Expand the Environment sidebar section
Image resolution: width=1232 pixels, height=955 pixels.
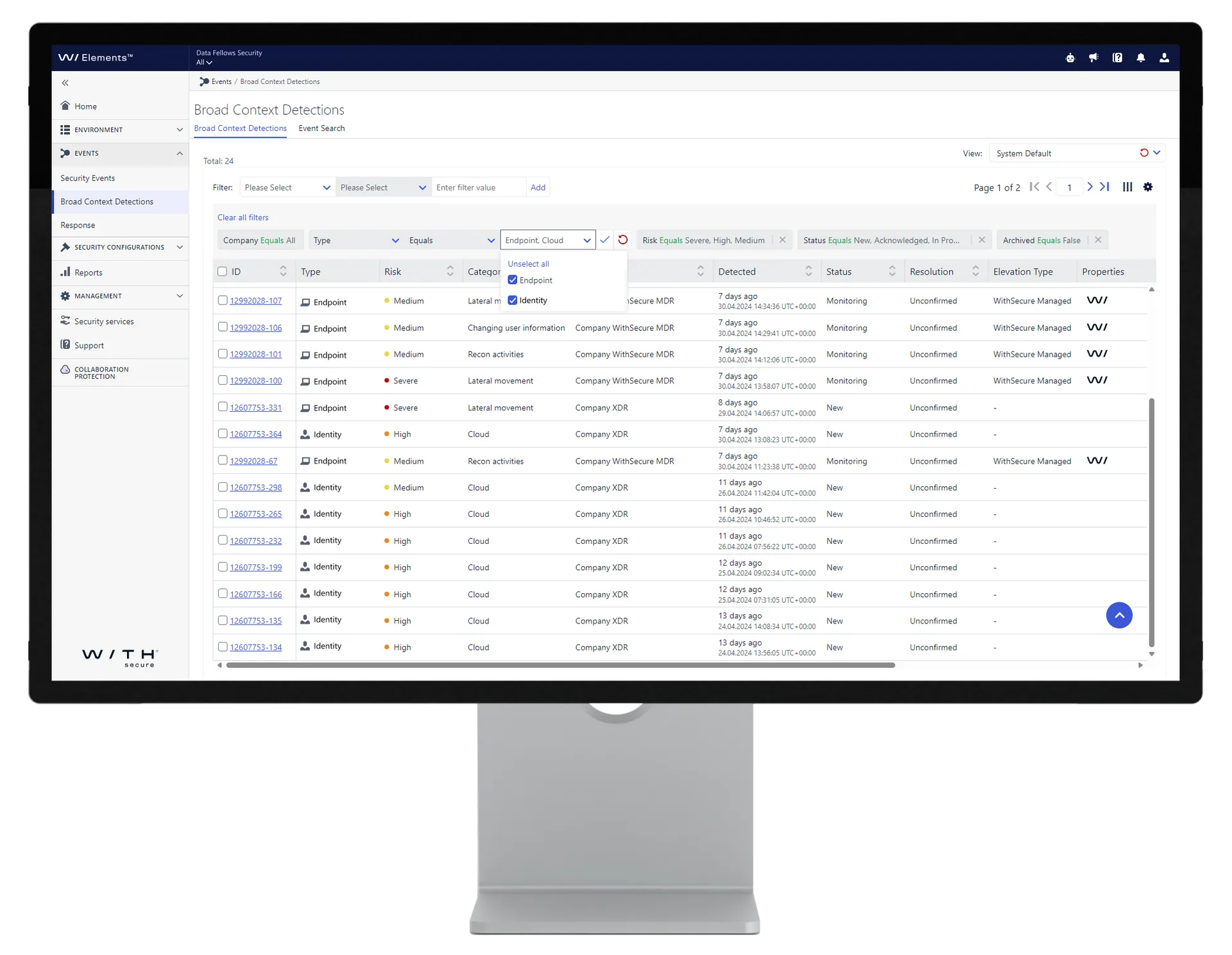pos(120,130)
